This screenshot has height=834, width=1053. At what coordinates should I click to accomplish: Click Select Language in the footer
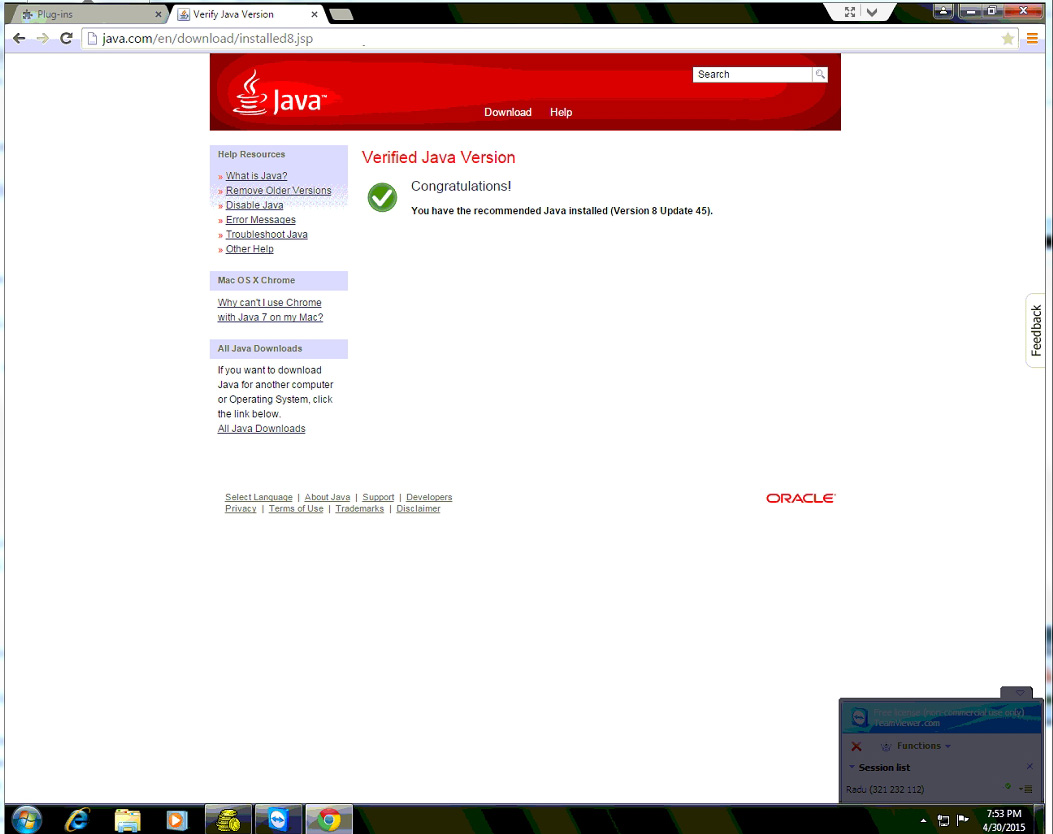[259, 498]
